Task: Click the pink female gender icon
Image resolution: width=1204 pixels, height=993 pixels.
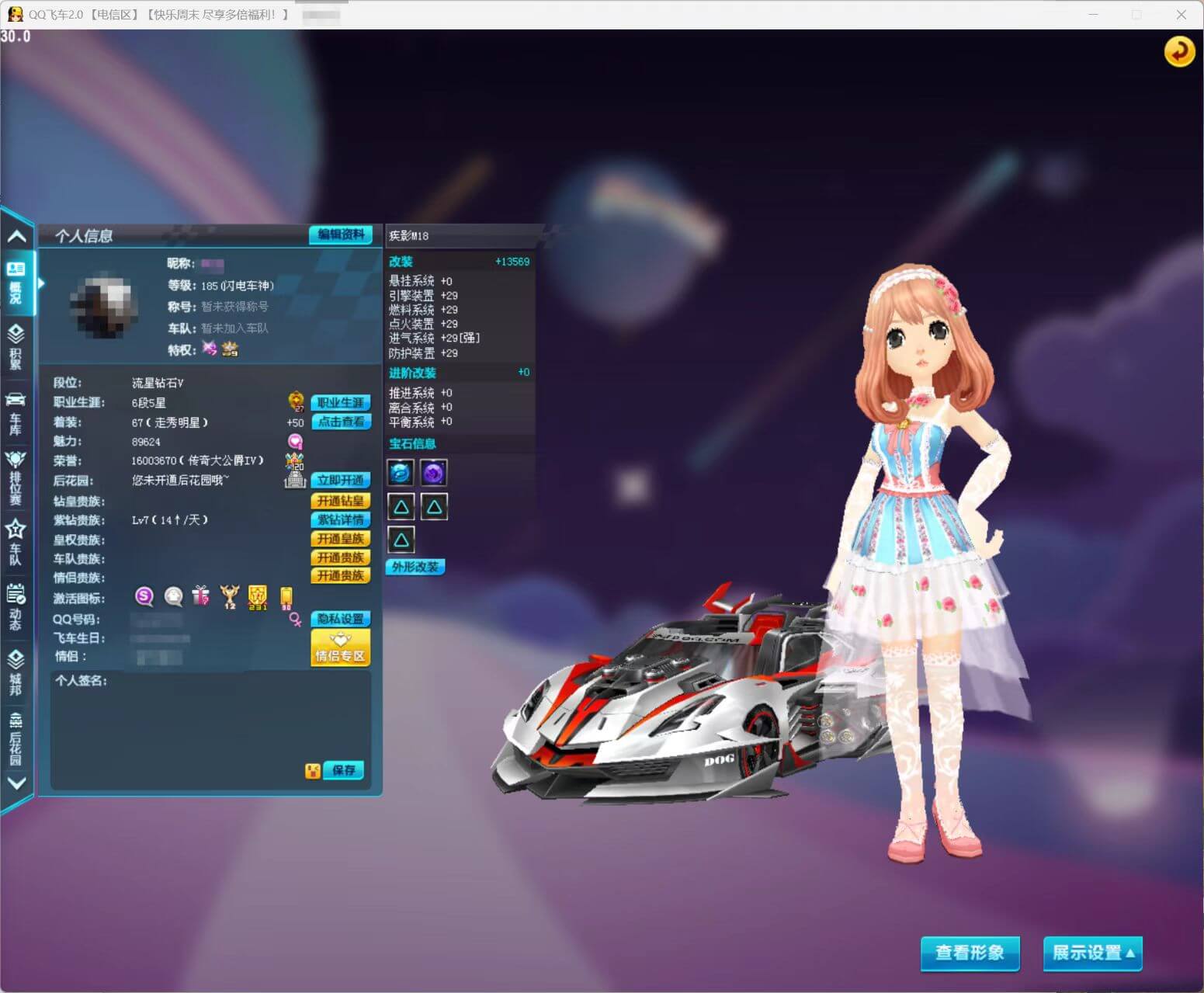Action: (x=295, y=619)
